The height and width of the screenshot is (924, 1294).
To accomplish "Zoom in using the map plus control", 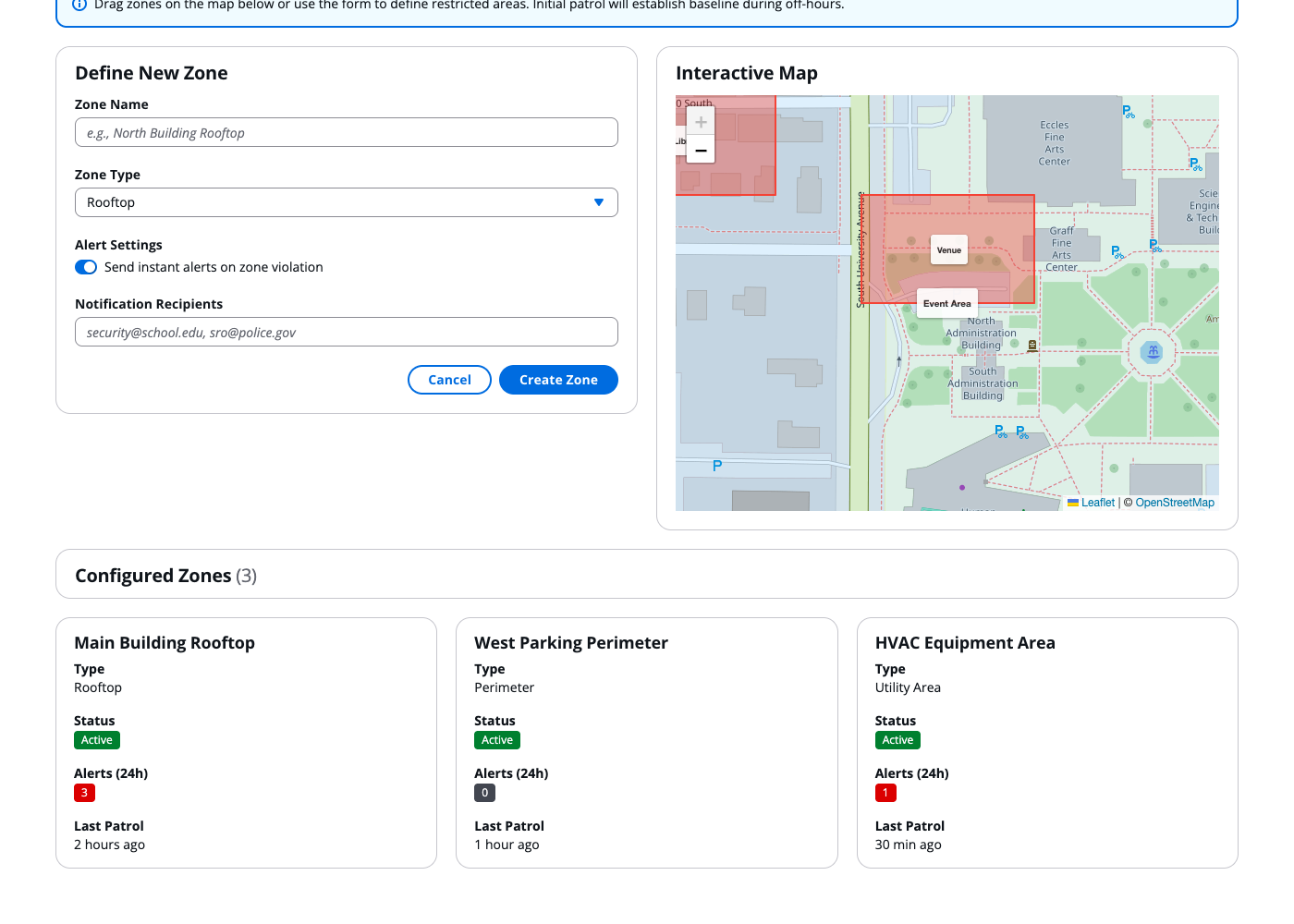I will click(x=701, y=121).
